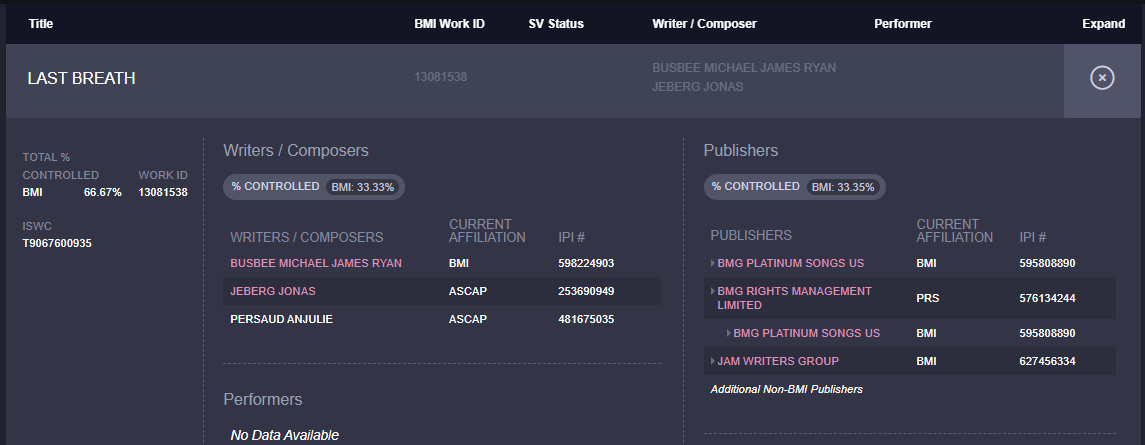Expand the JAM WRITERS GROUP publisher
Viewport: 1145px width, 445px height.
click(713, 361)
